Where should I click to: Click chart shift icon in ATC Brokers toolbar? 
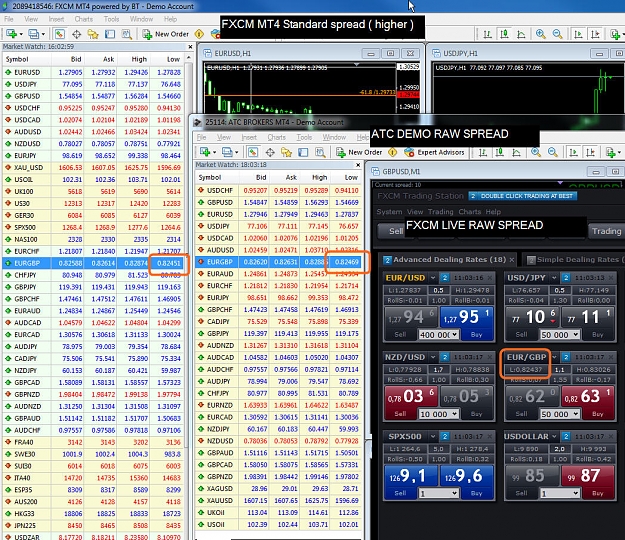(590, 152)
